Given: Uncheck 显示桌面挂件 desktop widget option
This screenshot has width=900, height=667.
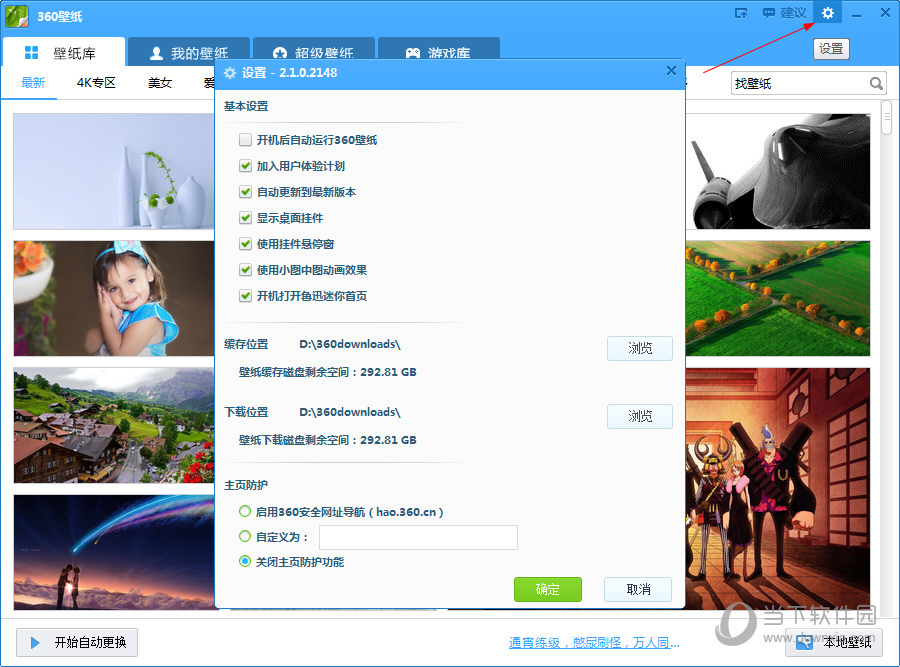Looking at the screenshot, I should [x=245, y=218].
